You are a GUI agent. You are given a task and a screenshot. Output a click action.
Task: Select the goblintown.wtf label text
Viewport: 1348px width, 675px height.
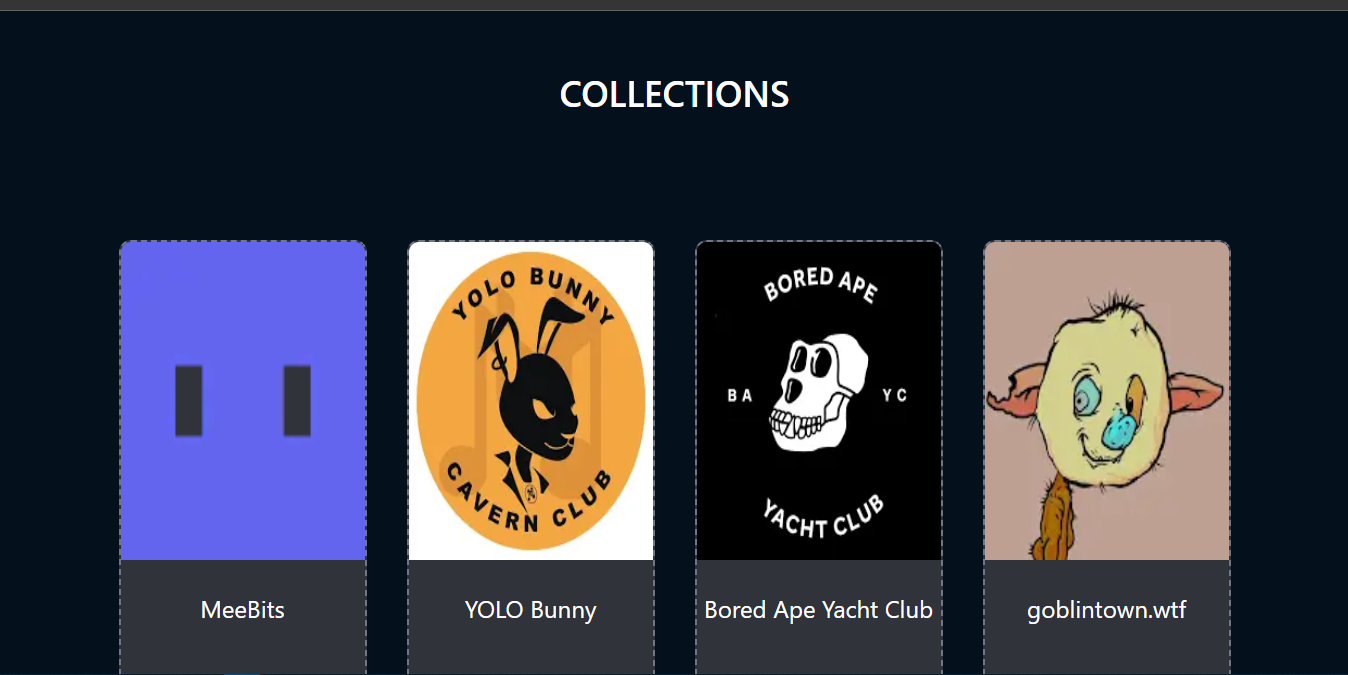(1107, 610)
